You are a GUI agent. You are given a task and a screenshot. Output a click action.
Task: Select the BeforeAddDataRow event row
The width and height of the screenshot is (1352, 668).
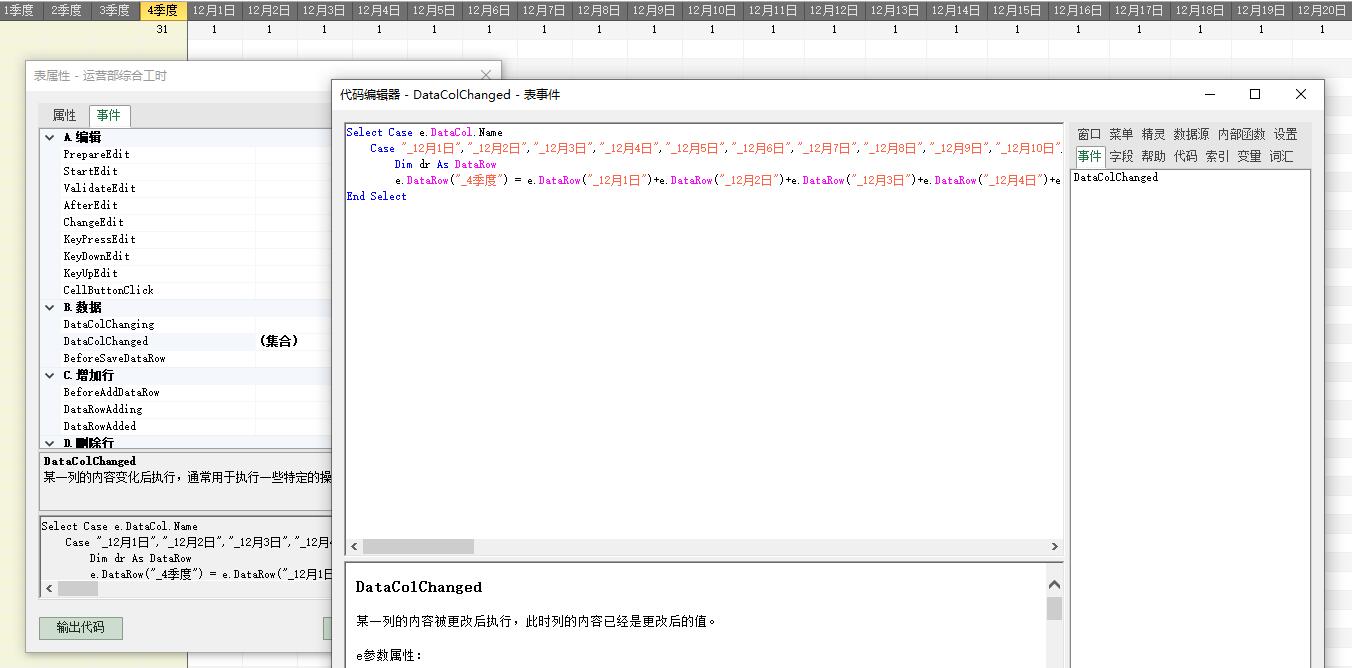[x=186, y=392]
